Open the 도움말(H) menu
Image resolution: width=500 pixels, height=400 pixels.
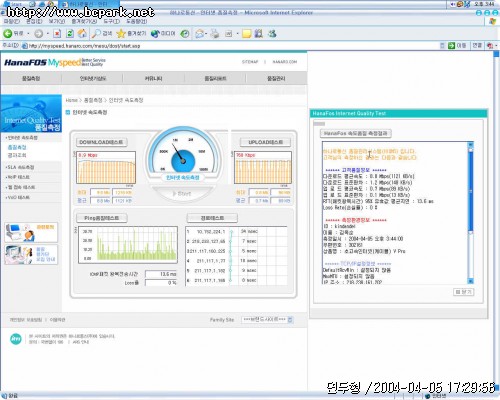136,21
